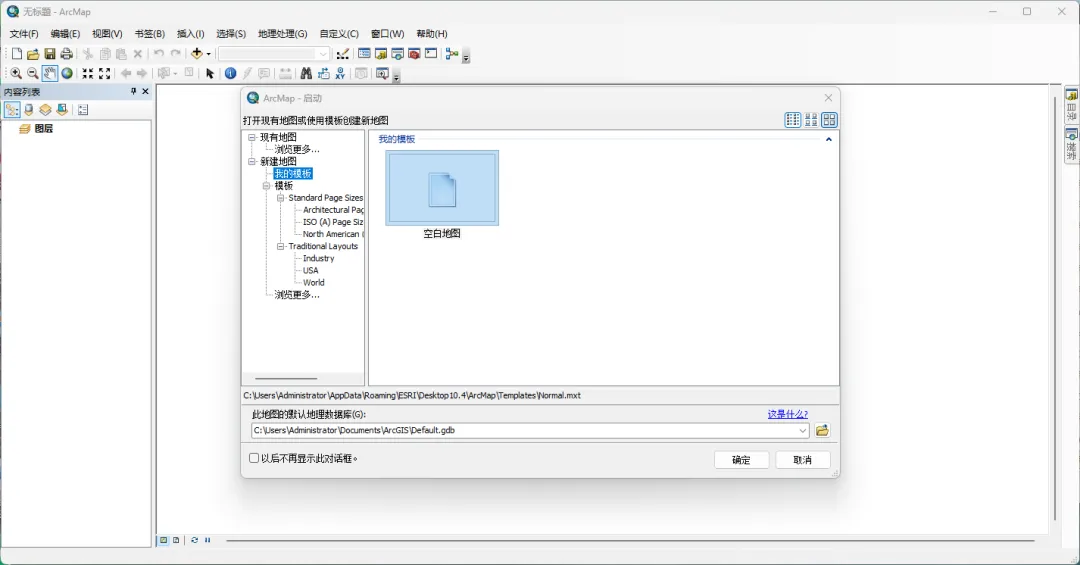Open the 书签(B) menu
Image resolution: width=1080 pixels, height=565 pixels.
(x=149, y=34)
